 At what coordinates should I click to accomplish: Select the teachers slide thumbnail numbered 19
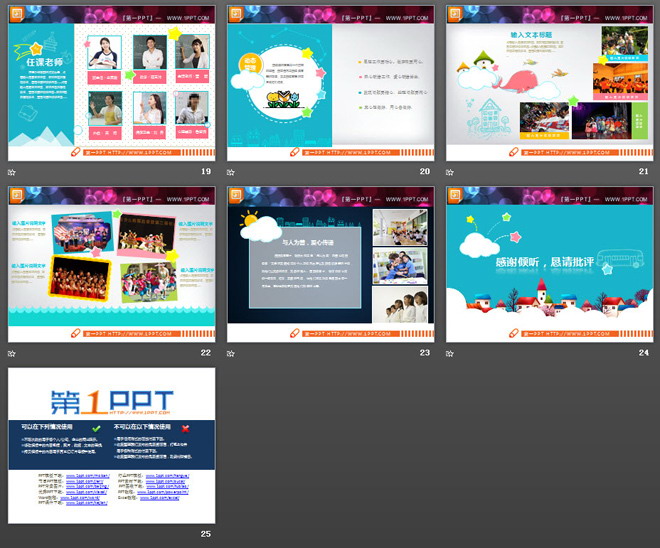(110, 82)
